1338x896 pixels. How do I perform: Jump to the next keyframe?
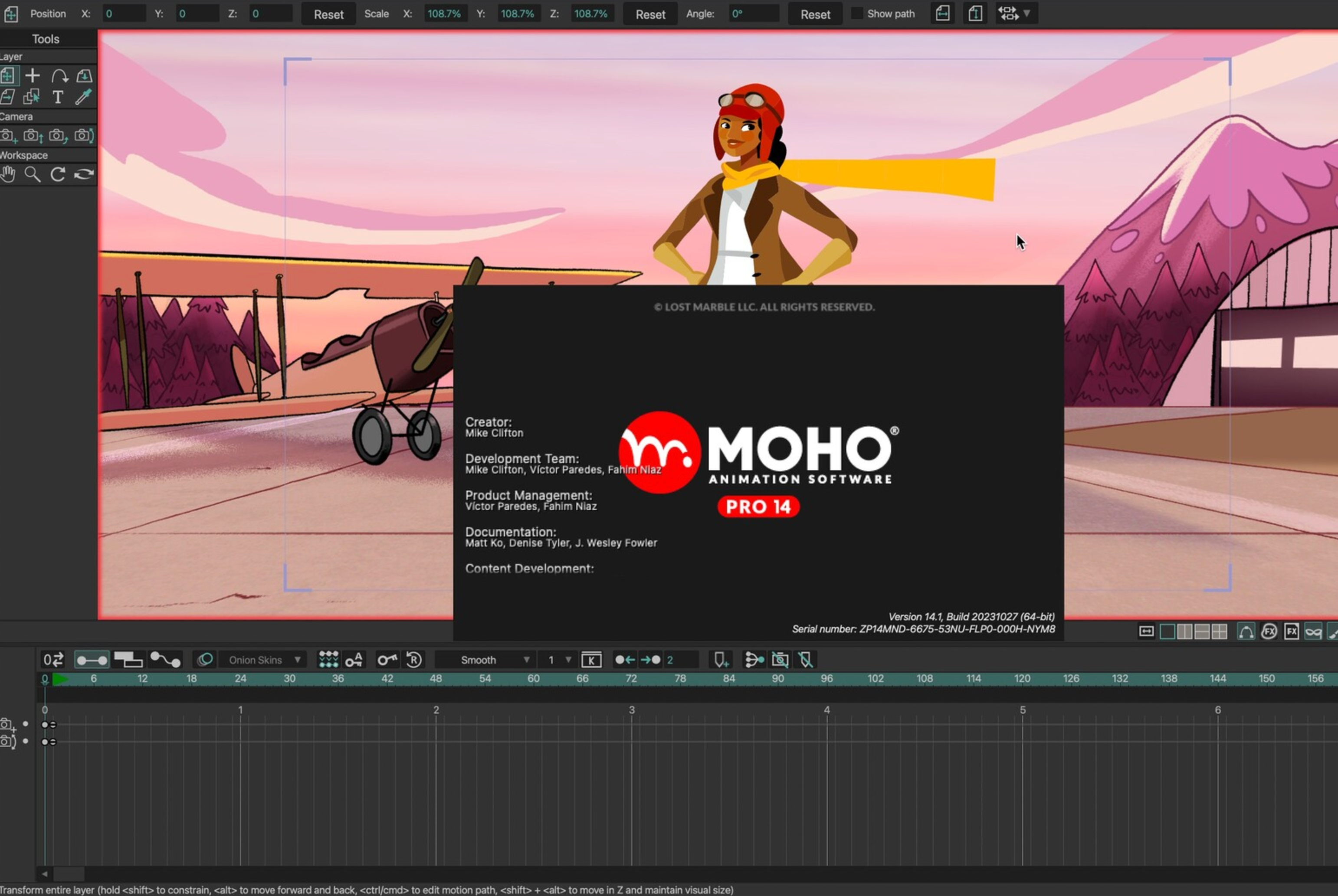(650, 660)
